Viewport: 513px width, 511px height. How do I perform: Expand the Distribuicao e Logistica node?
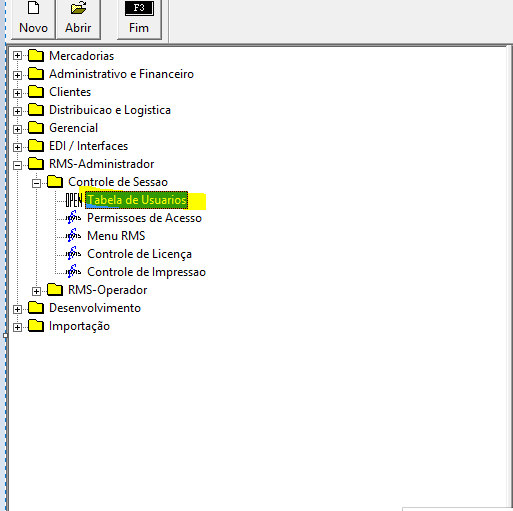[17, 111]
